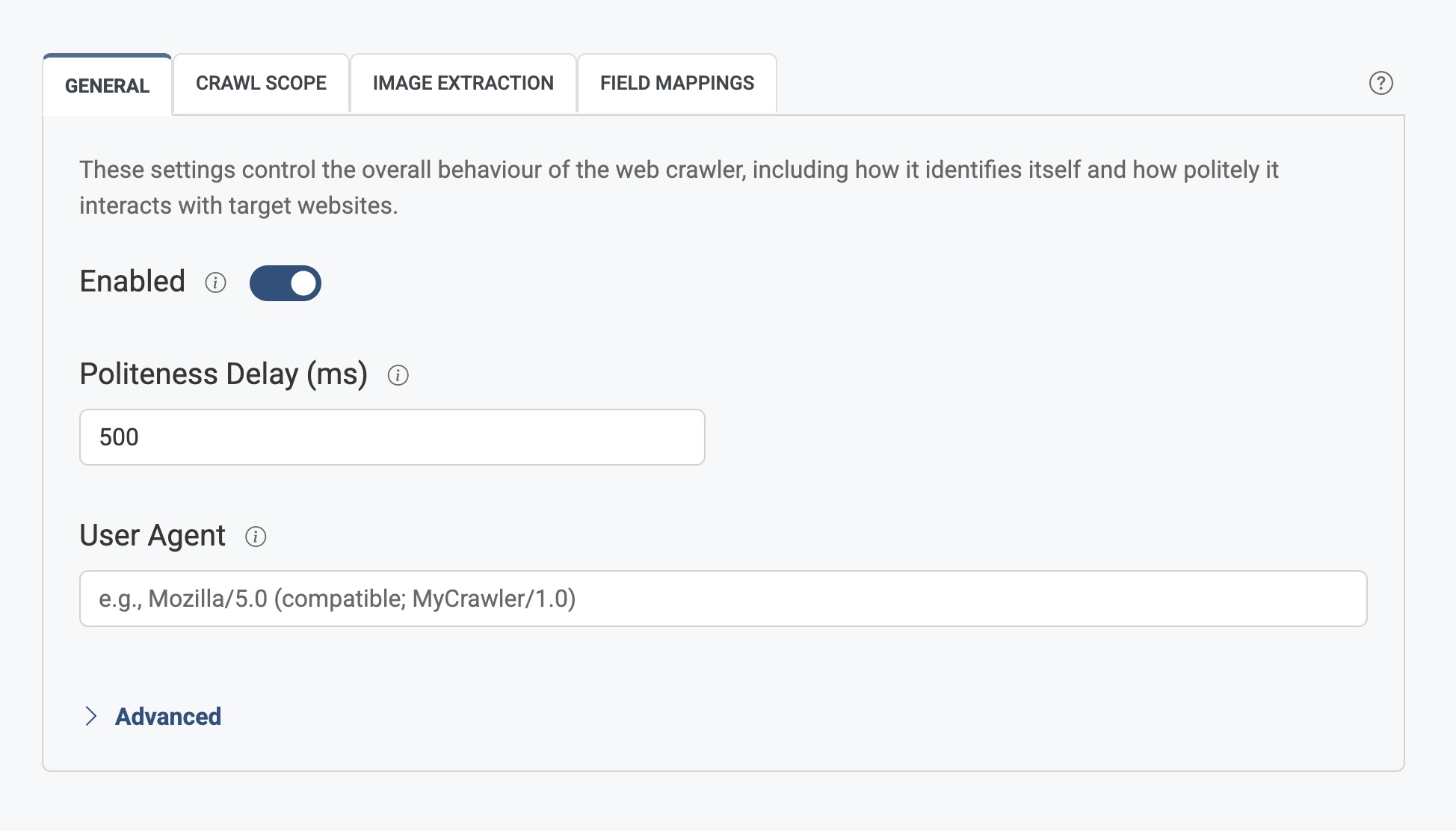Image resolution: width=1456 pixels, height=831 pixels.
Task: Disable the Enabled toggle switch
Action: point(285,283)
